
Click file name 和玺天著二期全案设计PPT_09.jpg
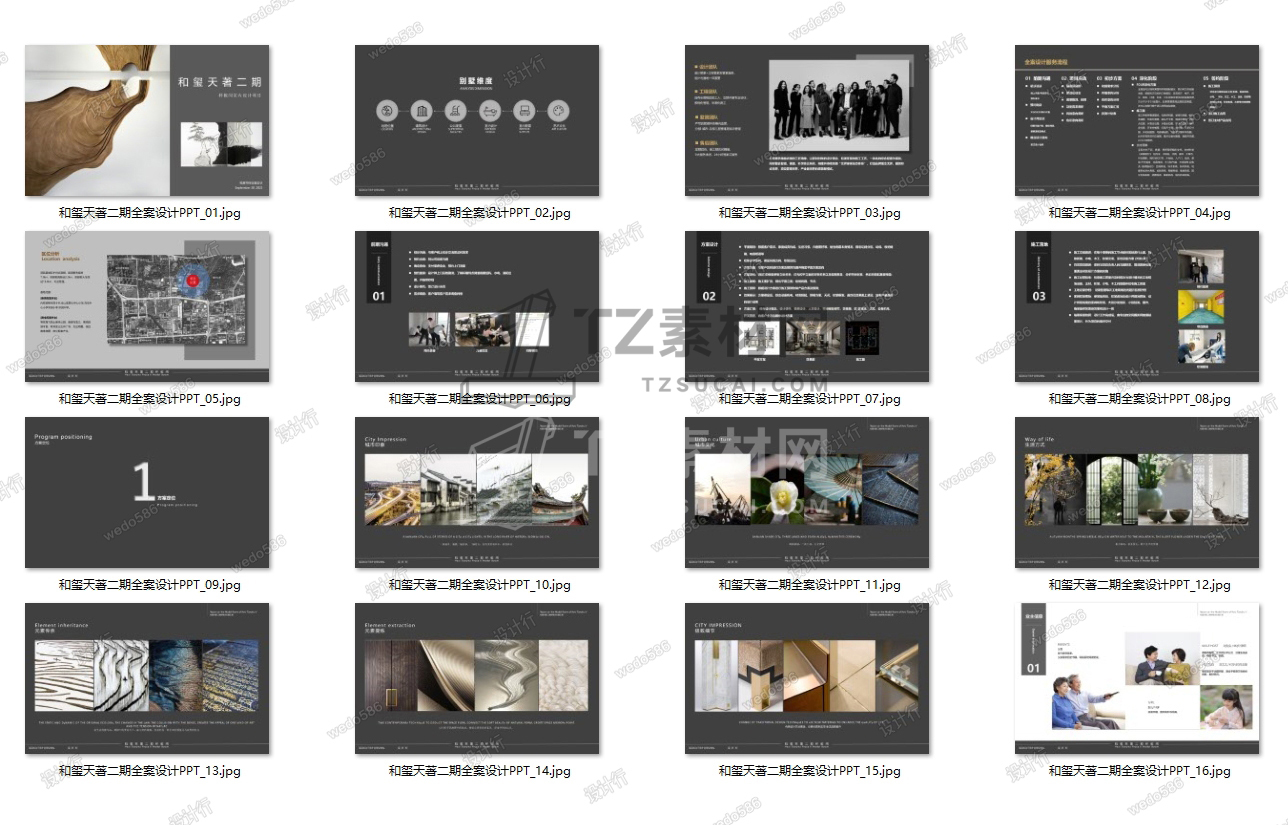150,585
